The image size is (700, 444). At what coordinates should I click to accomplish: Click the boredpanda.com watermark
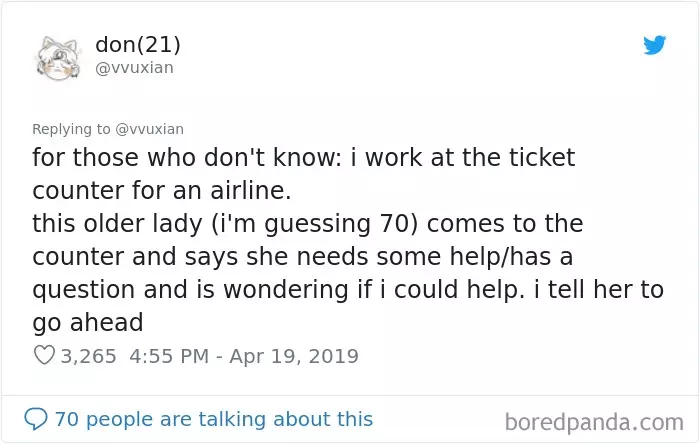click(x=594, y=422)
